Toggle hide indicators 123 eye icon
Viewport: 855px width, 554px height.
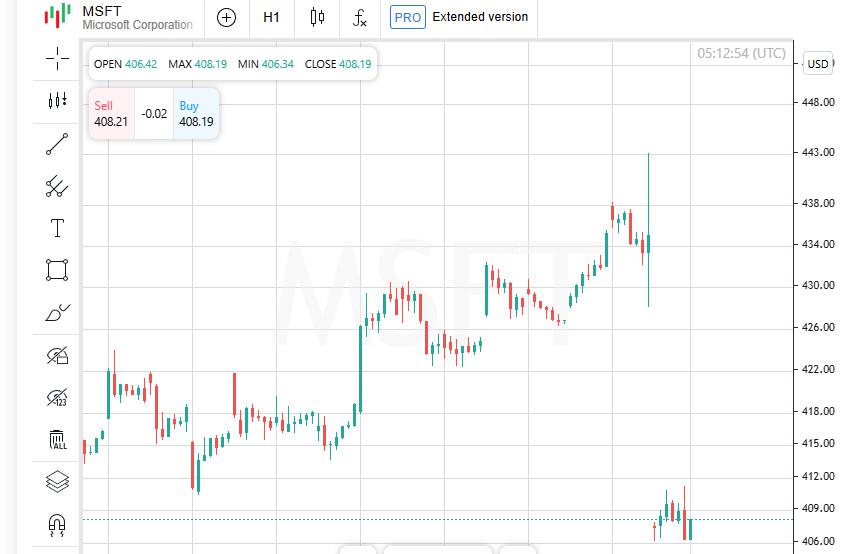pos(57,398)
